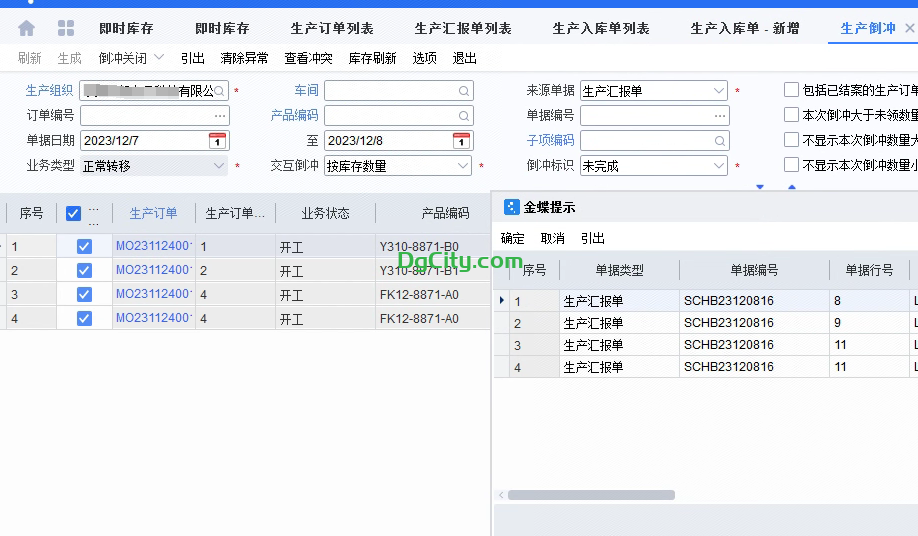The height and width of the screenshot is (536, 918).
Task: Expand the 来源单据 dropdown
Action: click(719, 91)
